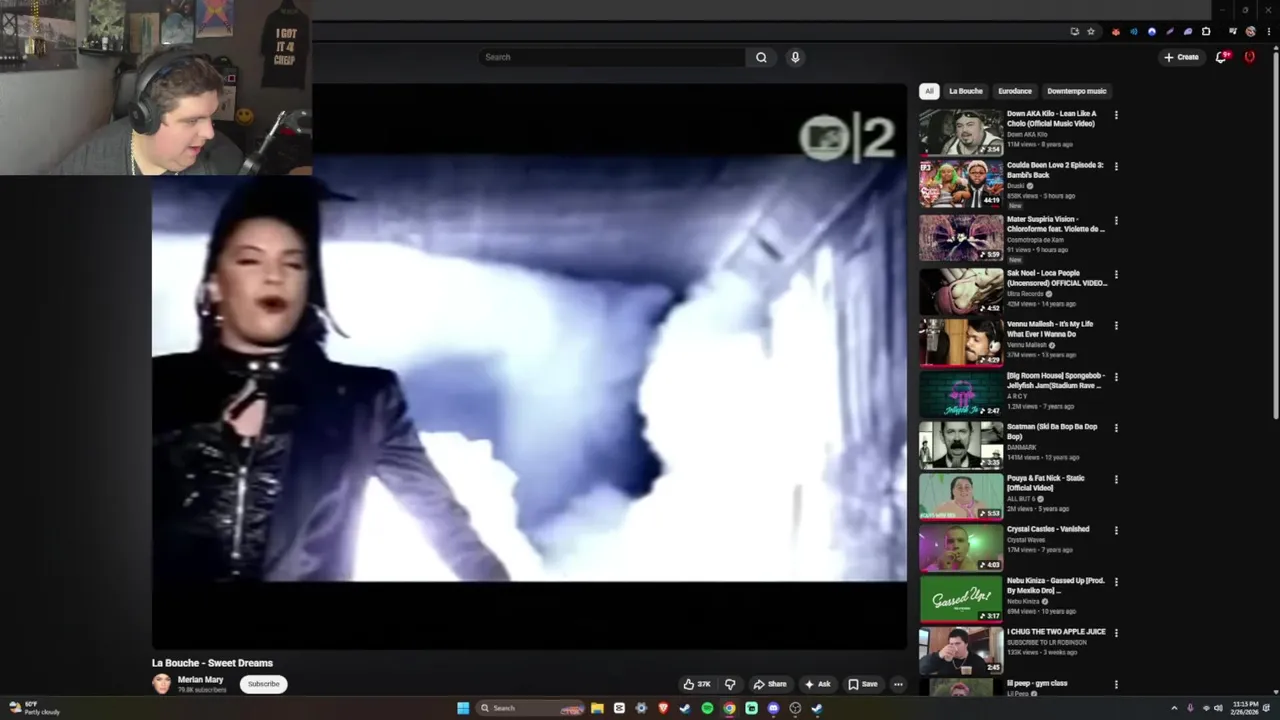Show hidden system tray icons

tap(1174, 708)
